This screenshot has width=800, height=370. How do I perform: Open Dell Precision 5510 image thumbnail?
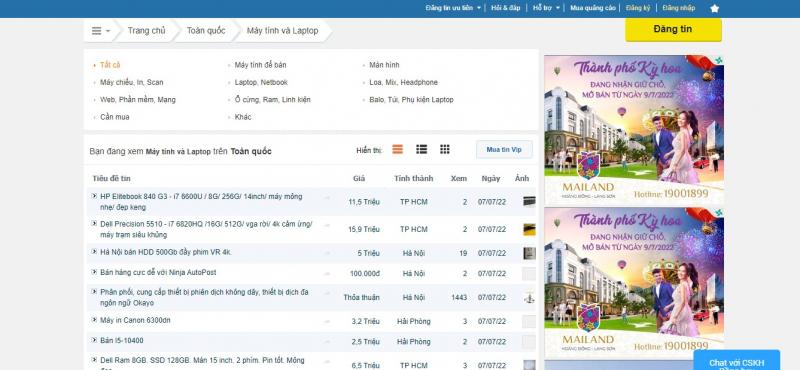tap(530, 229)
